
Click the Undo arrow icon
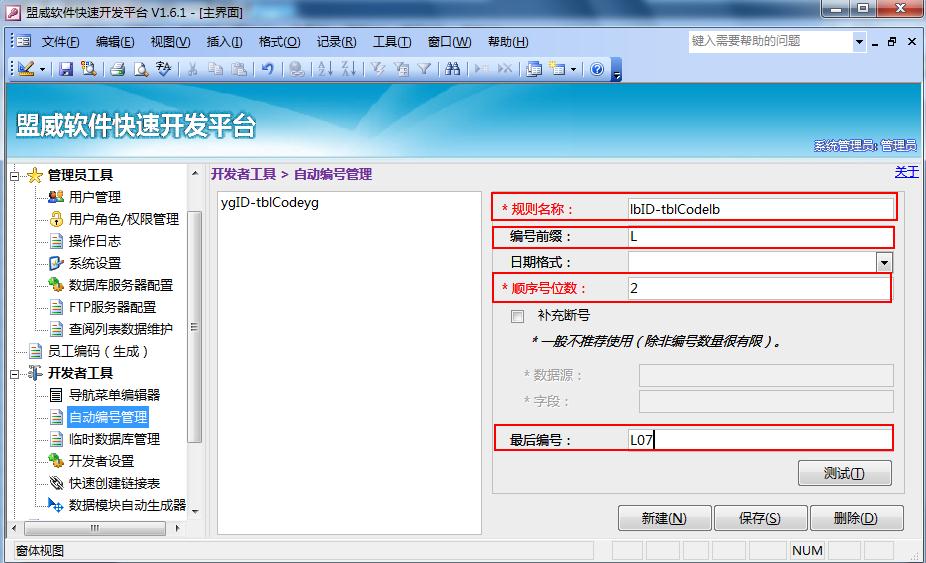click(268, 69)
